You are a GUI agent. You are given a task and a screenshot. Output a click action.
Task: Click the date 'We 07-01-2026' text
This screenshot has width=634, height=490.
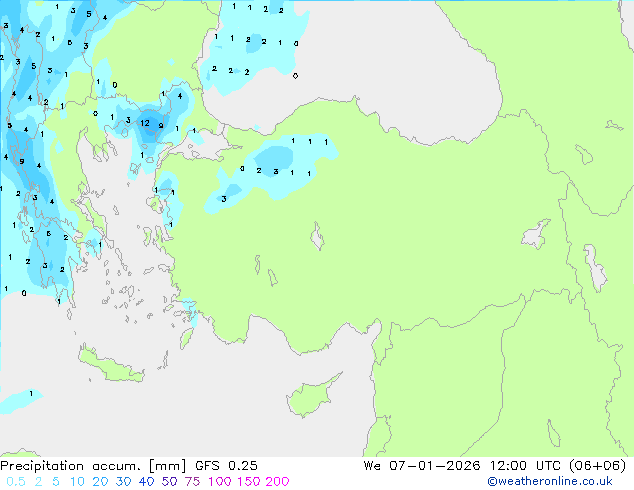[422, 466]
